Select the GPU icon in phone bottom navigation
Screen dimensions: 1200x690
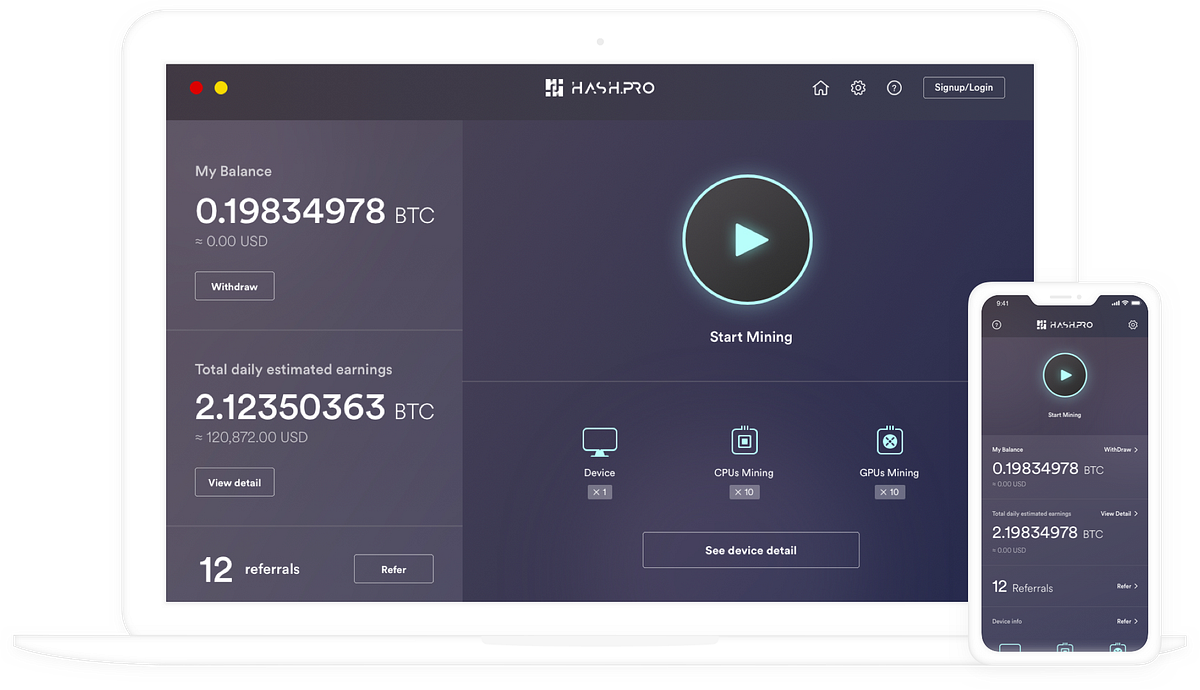[1118, 648]
